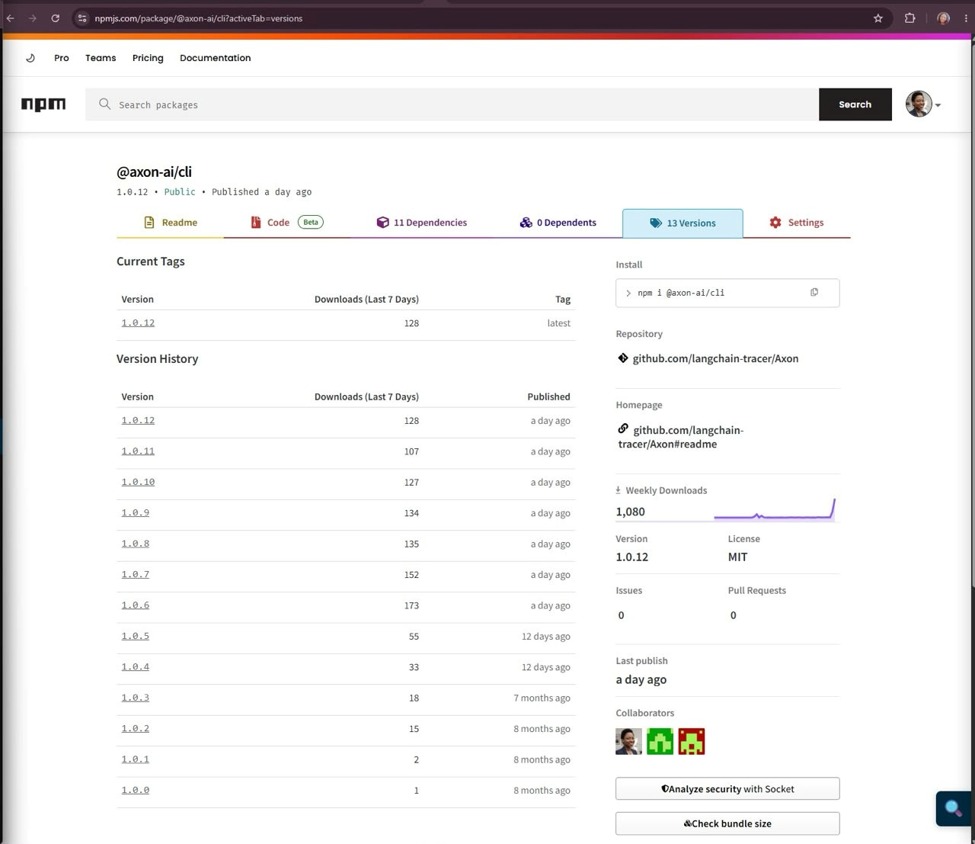The image size is (975, 844).
Task: Click the 1,080 weekly downloads value
Action: (631, 512)
